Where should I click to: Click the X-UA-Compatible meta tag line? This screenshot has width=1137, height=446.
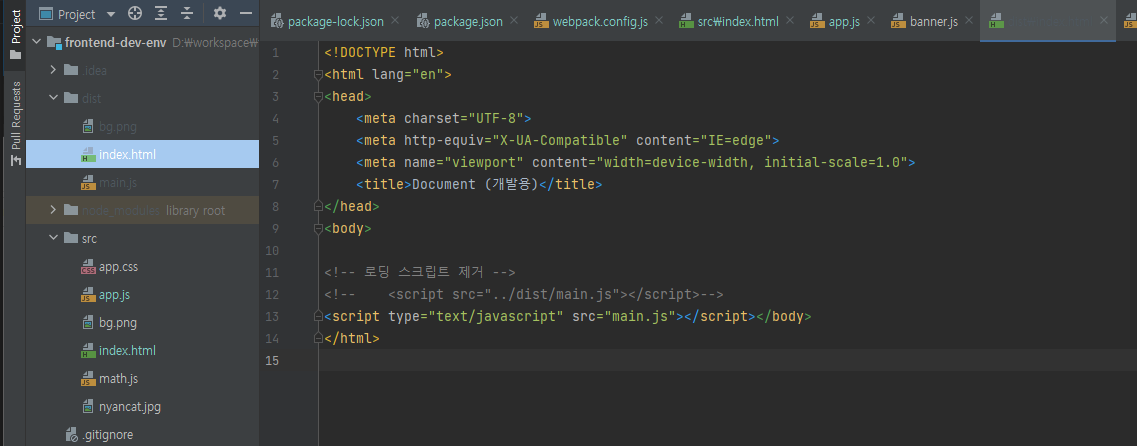pyautogui.click(x=568, y=140)
